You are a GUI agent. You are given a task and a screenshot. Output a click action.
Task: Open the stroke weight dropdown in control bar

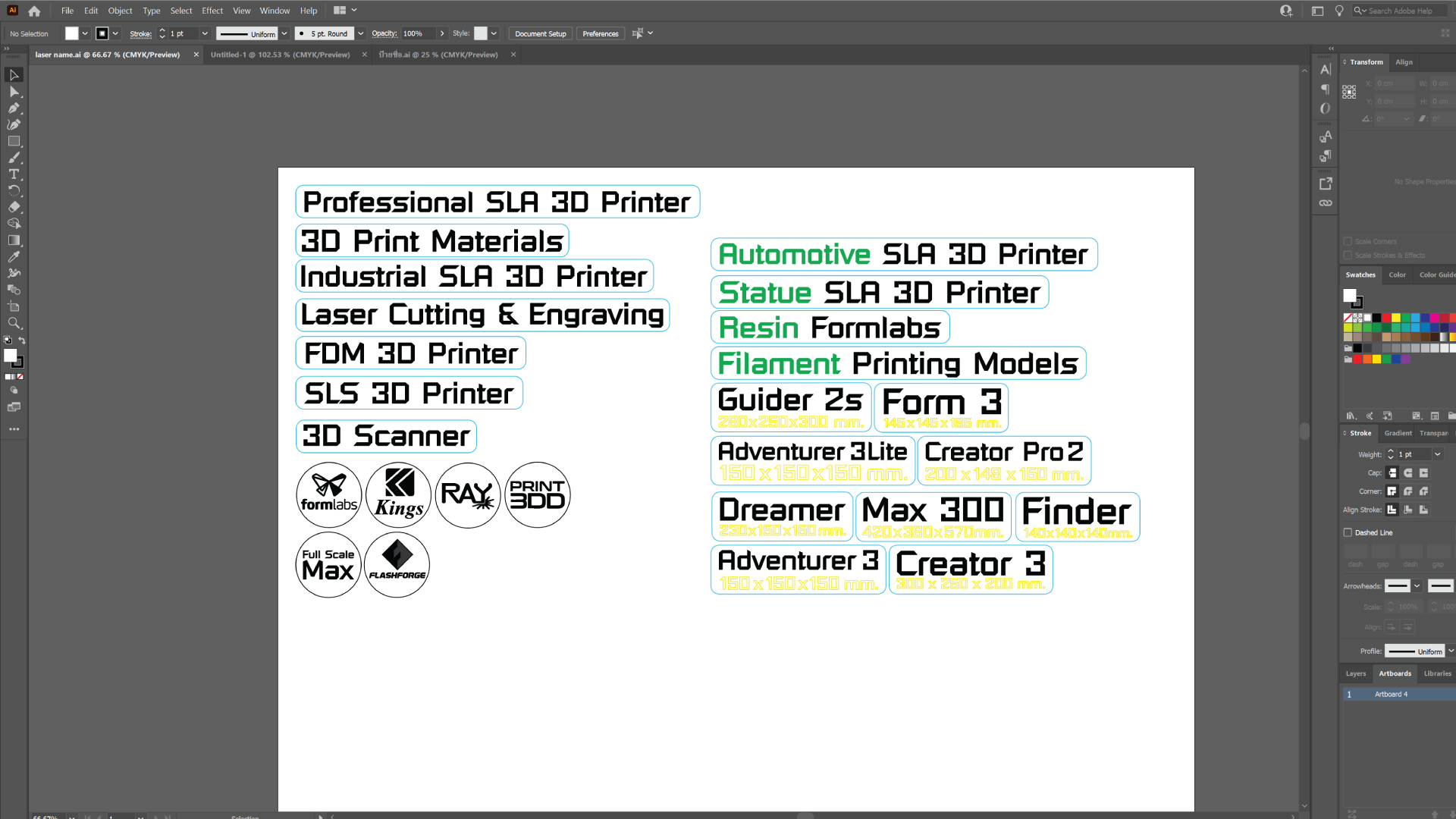point(205,33)
